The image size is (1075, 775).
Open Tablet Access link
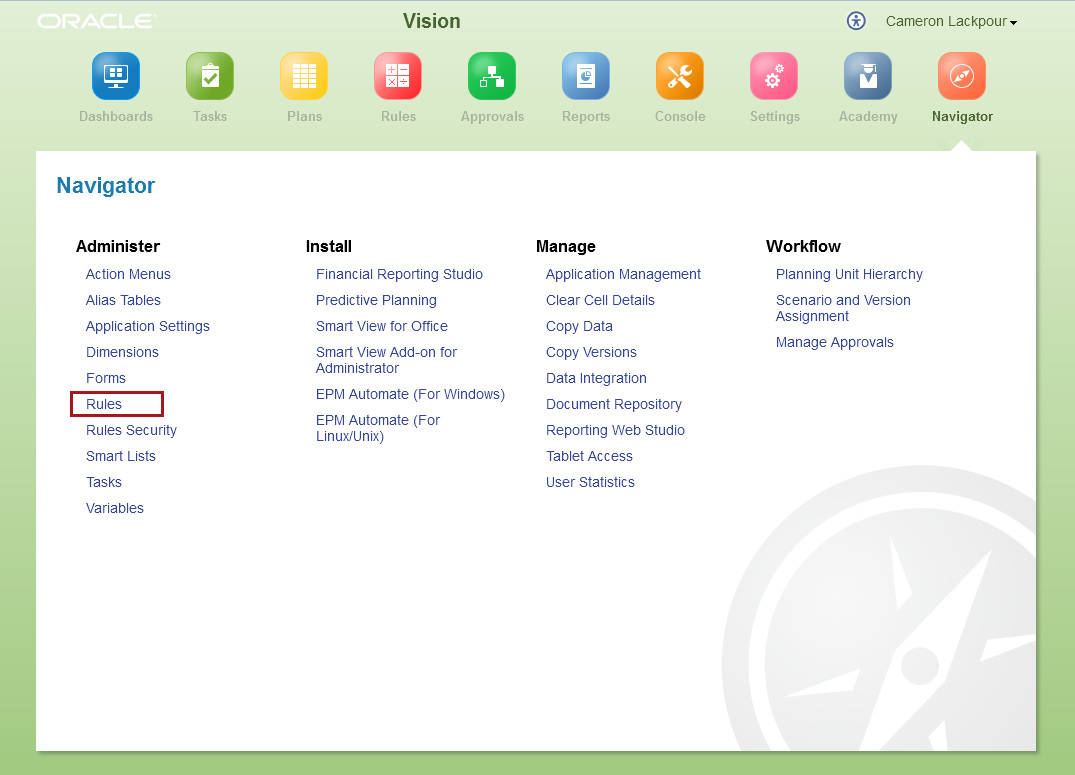[x=589, y=456]
